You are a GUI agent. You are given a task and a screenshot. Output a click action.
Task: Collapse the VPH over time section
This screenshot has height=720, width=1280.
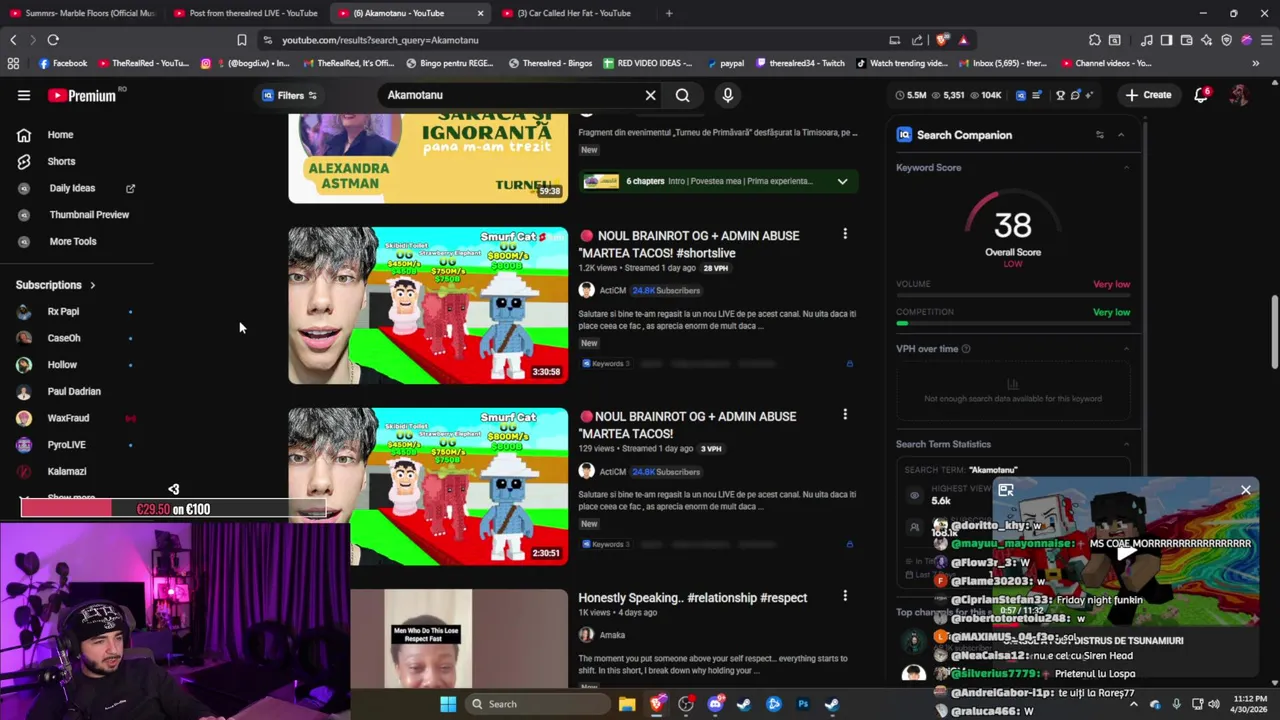pos(1126,349)
